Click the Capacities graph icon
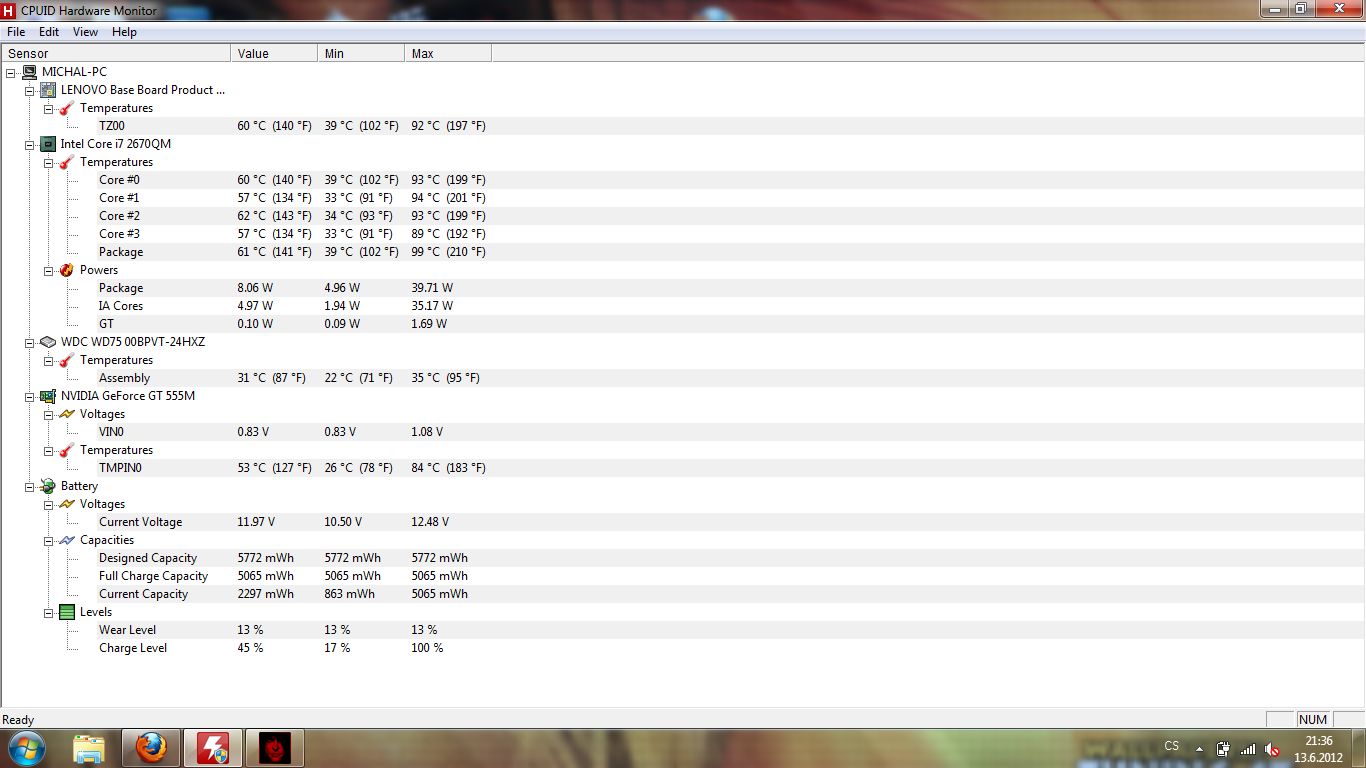The image size is (1366, 768). pyautogui.click(x=67, y=540)
